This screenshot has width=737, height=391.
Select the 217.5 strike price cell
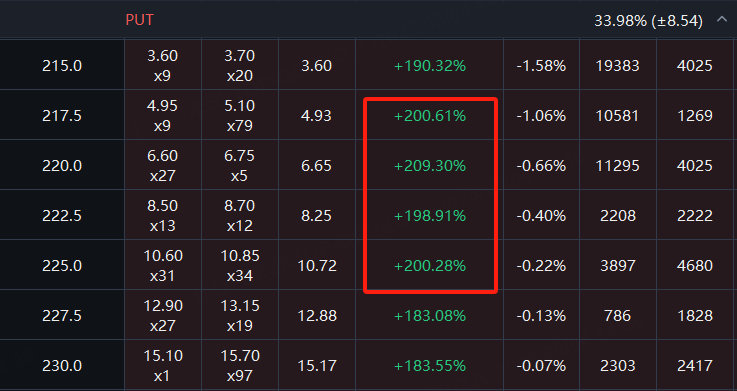pos(62,116)
